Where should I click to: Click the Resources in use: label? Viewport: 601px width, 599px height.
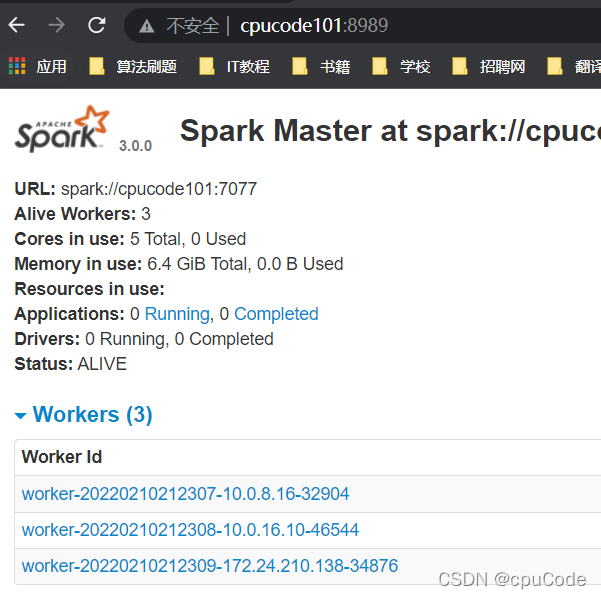[89, 289]
